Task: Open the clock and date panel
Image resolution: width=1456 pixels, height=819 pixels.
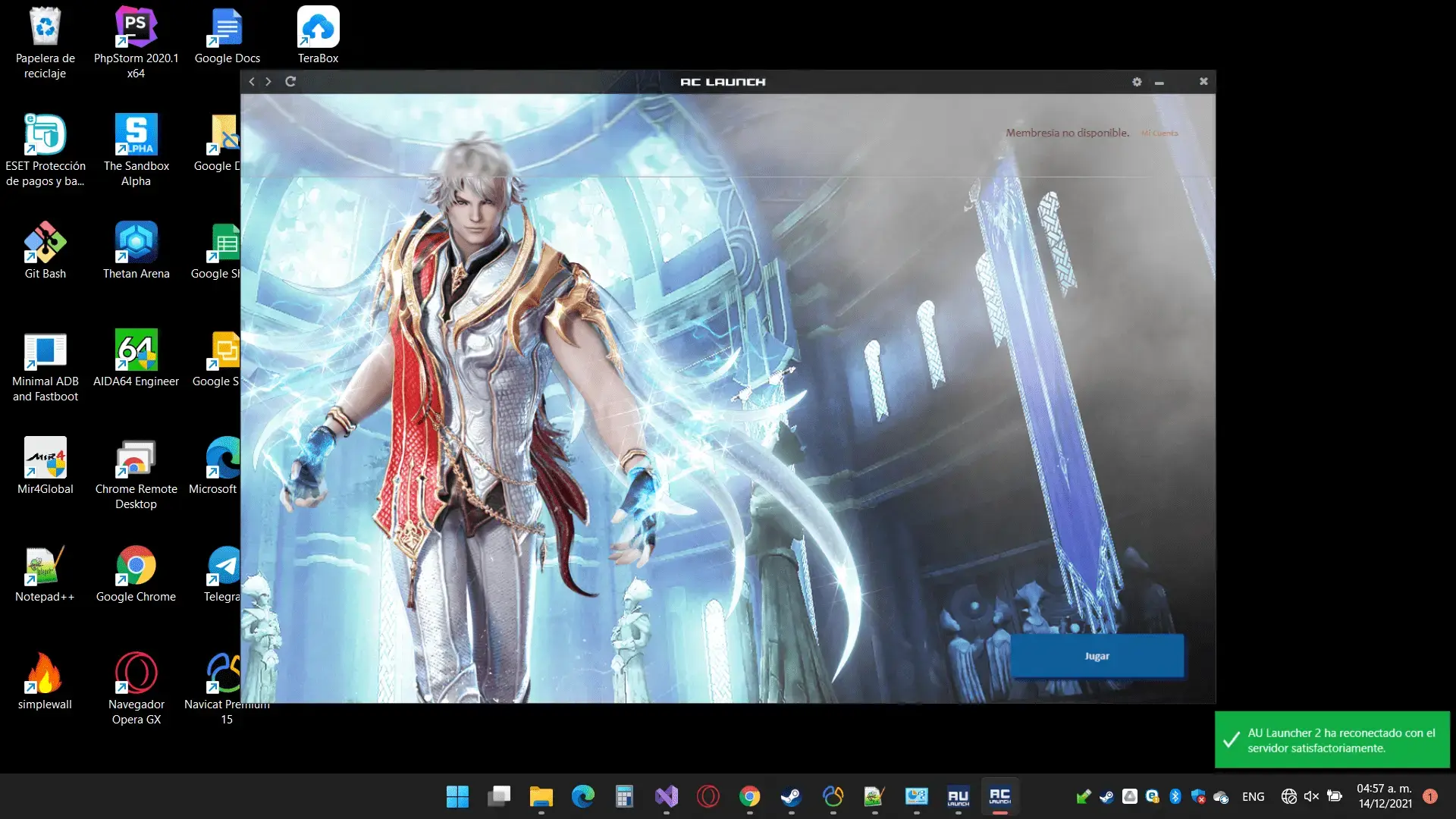Action: coord(1385,796)
